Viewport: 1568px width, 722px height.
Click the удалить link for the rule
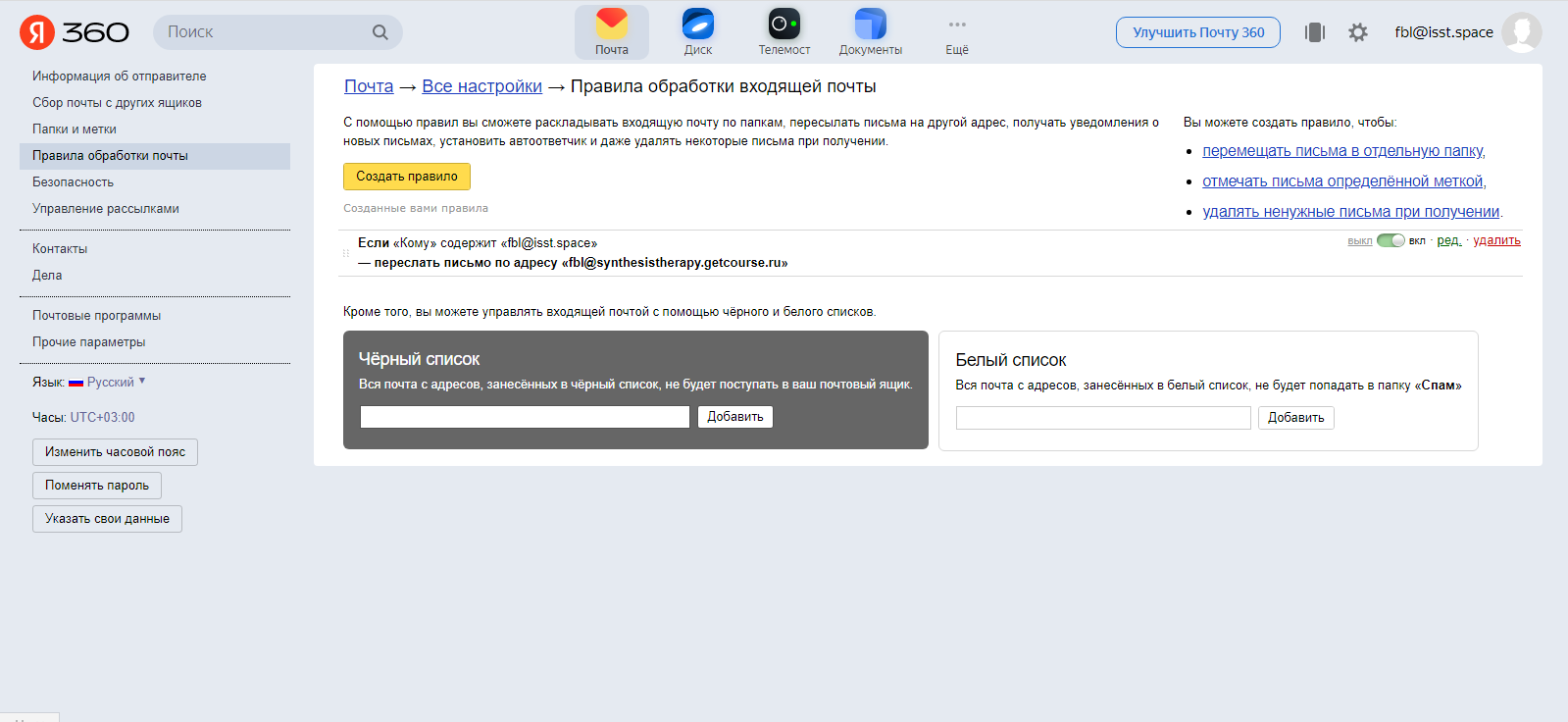click(x=1496, y=240)
